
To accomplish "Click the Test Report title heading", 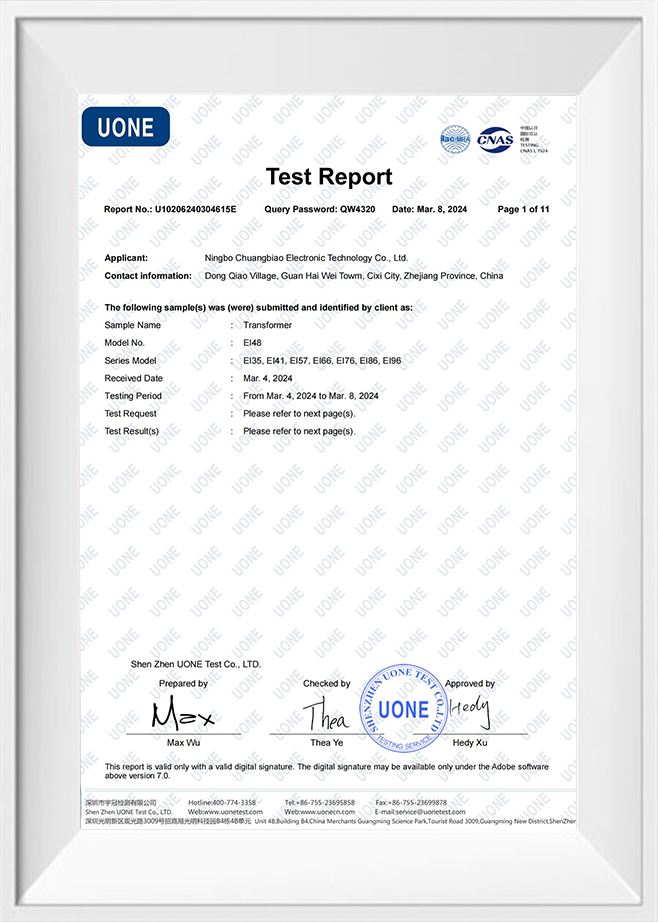I will point(328,177).
